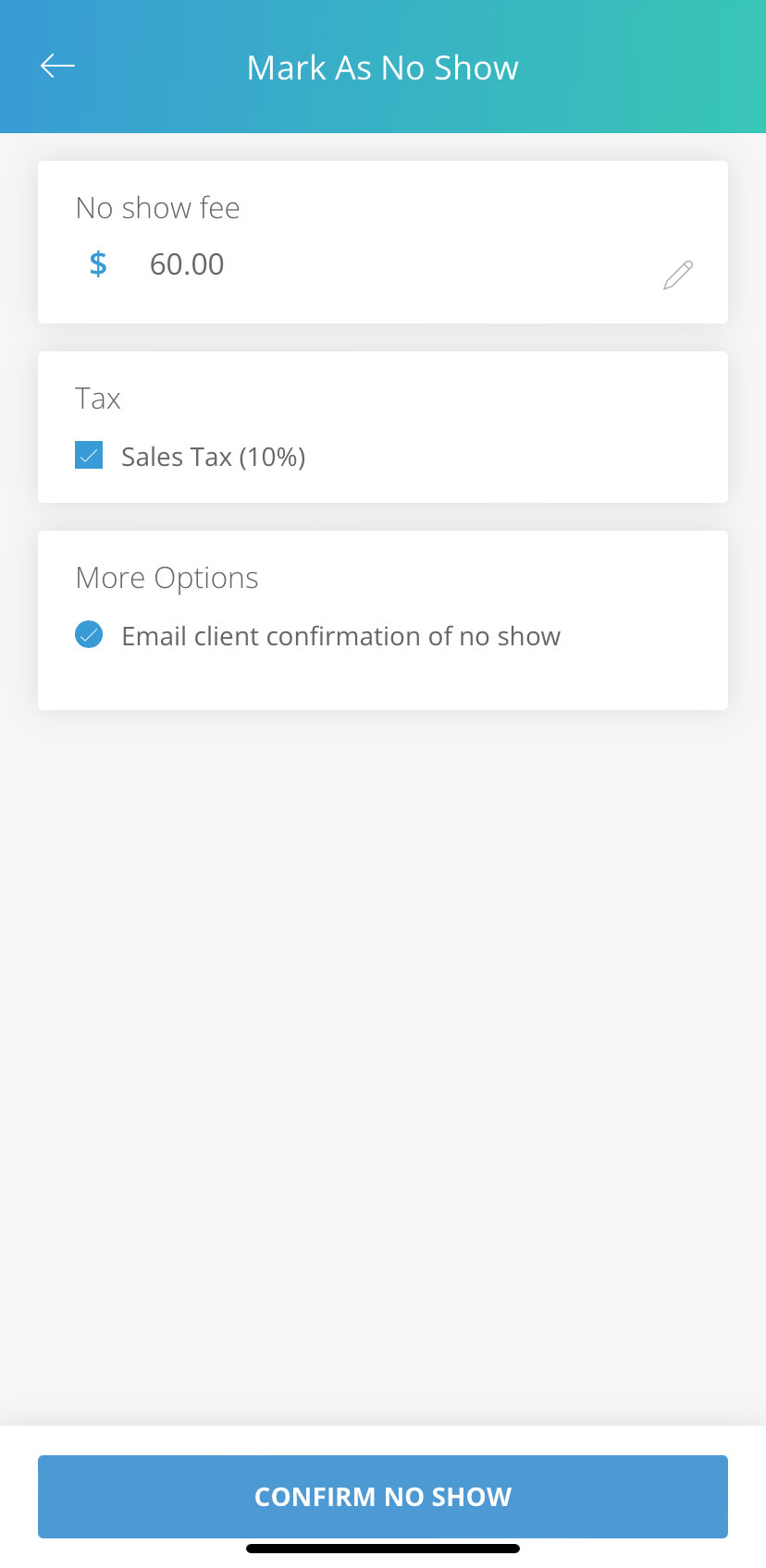This screenshot has height=1568, width=766.
Task: Disable email client confirmation of no show
Action: [89, 634]
